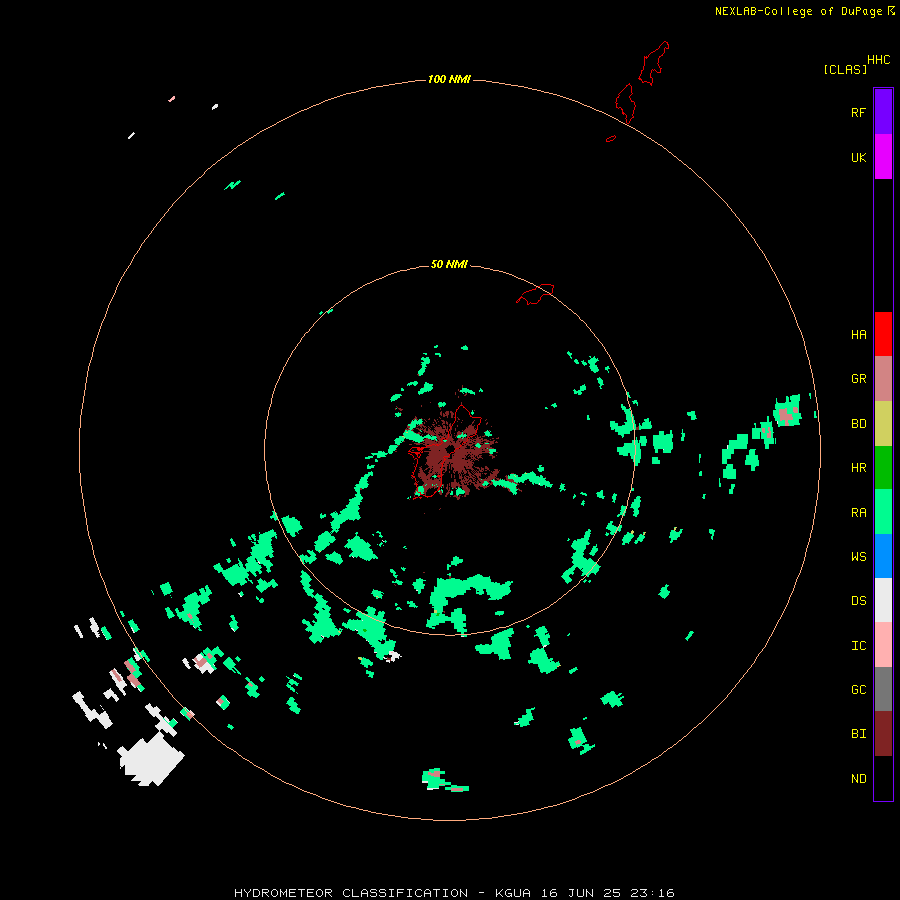Click the NEXLAB-College of DuPage credit text

point(798,11)
